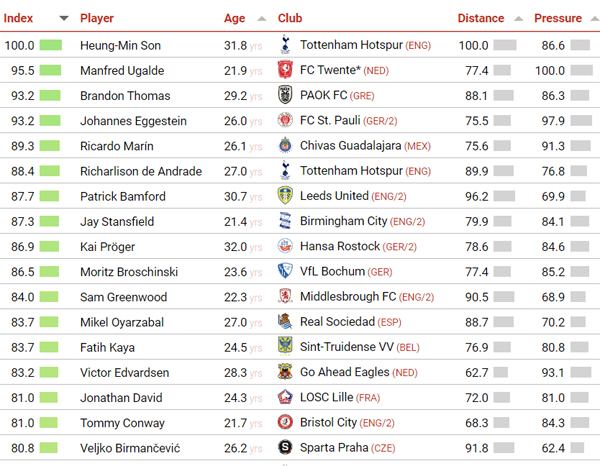Click the Chivas Guadalajara club badge

285,146
